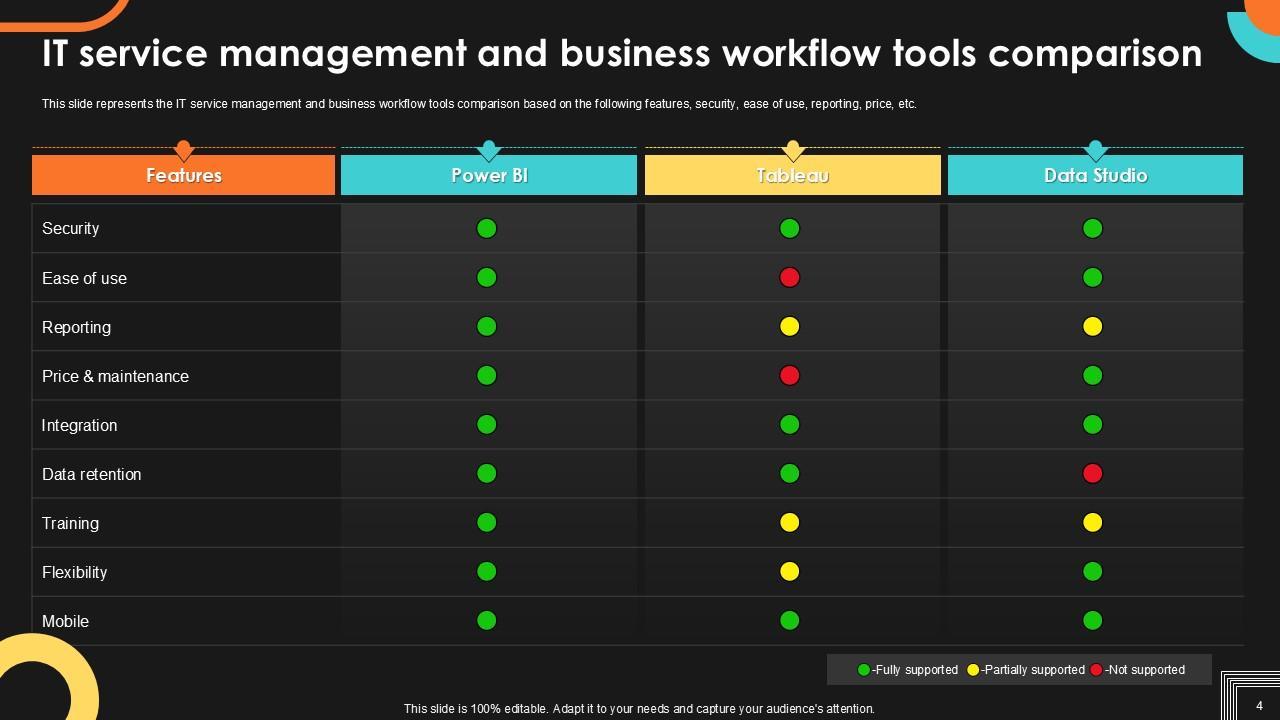Click the Data Studio Integration status dot
Image resolution: width=1280 pixels, height=720 pixels.
(x=1092, y=425)
